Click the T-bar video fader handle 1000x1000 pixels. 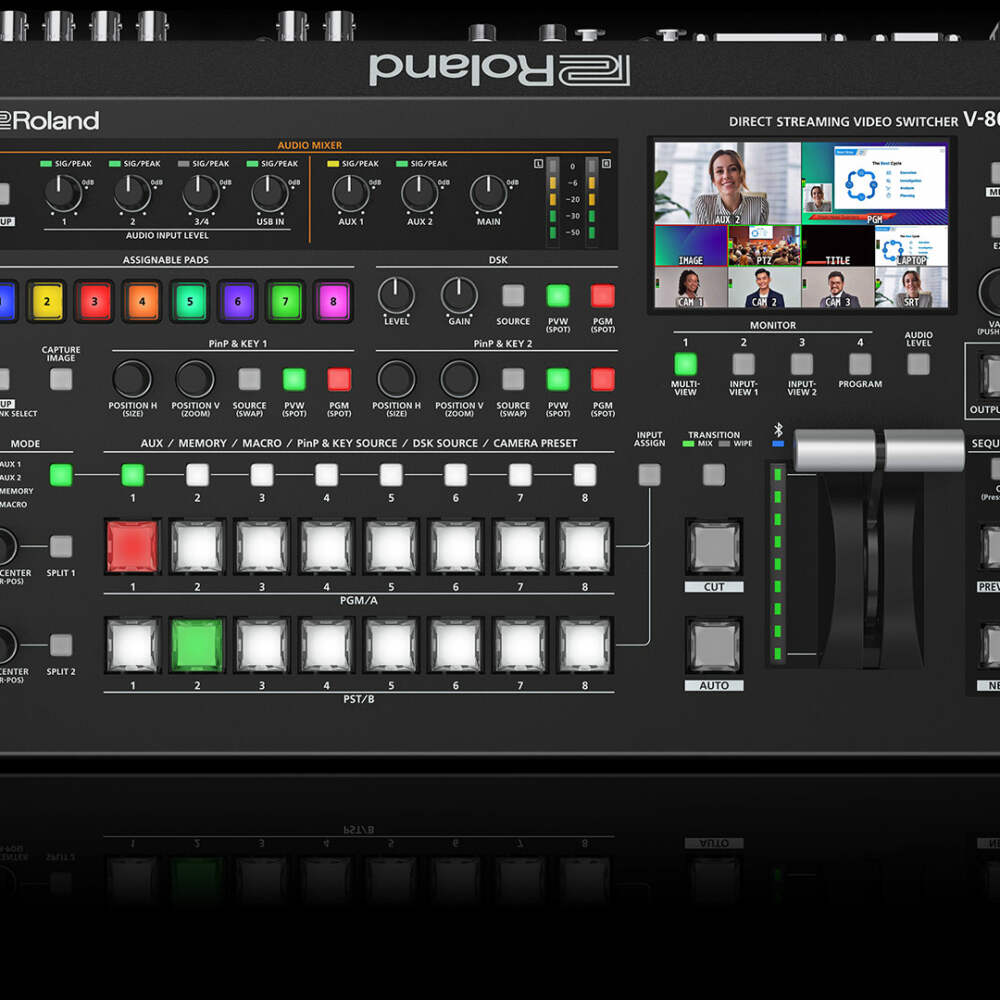pos(879,450)
